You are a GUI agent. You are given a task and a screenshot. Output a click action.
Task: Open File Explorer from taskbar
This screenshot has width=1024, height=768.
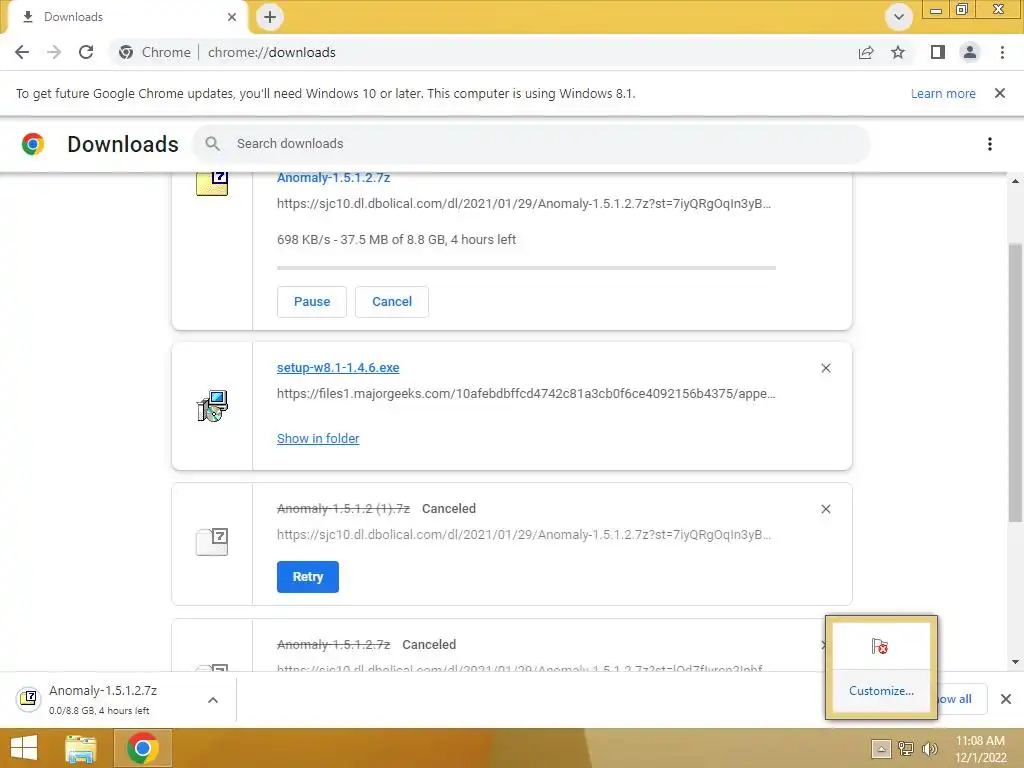click(x=81, y=748)
